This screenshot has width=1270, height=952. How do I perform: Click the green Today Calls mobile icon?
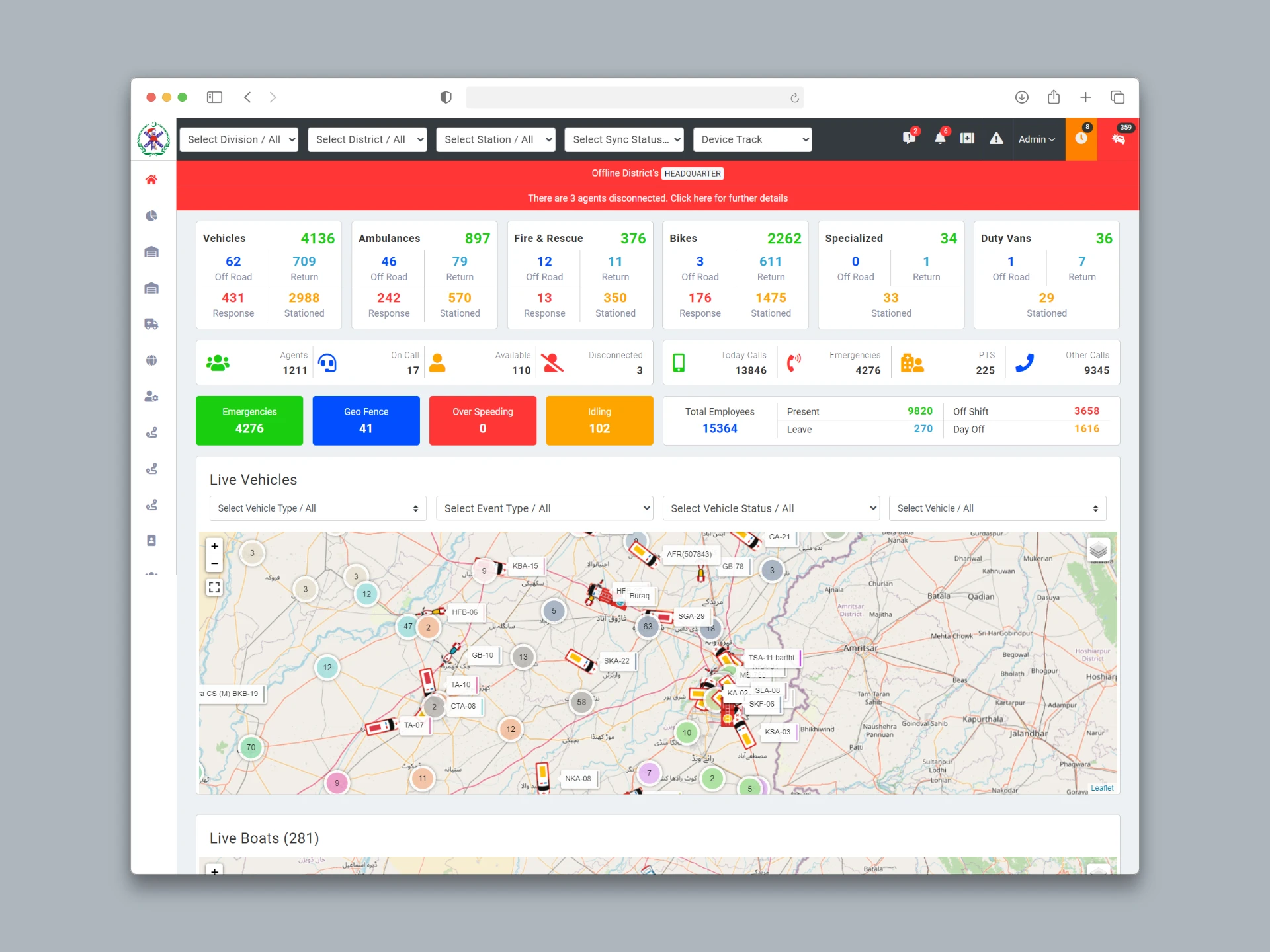coord(679,362)
